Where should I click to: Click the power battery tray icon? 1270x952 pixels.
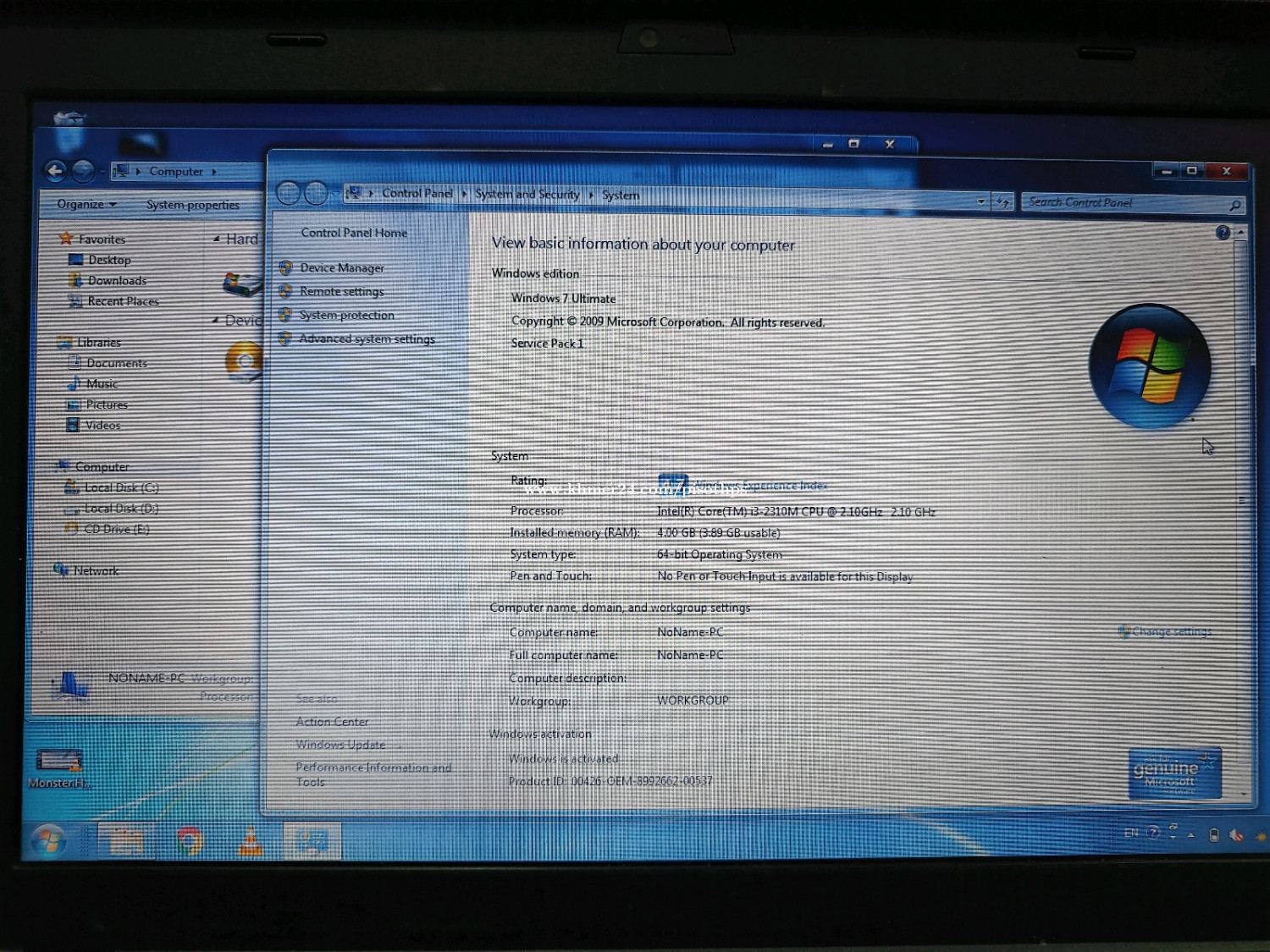click(1213, 835)
